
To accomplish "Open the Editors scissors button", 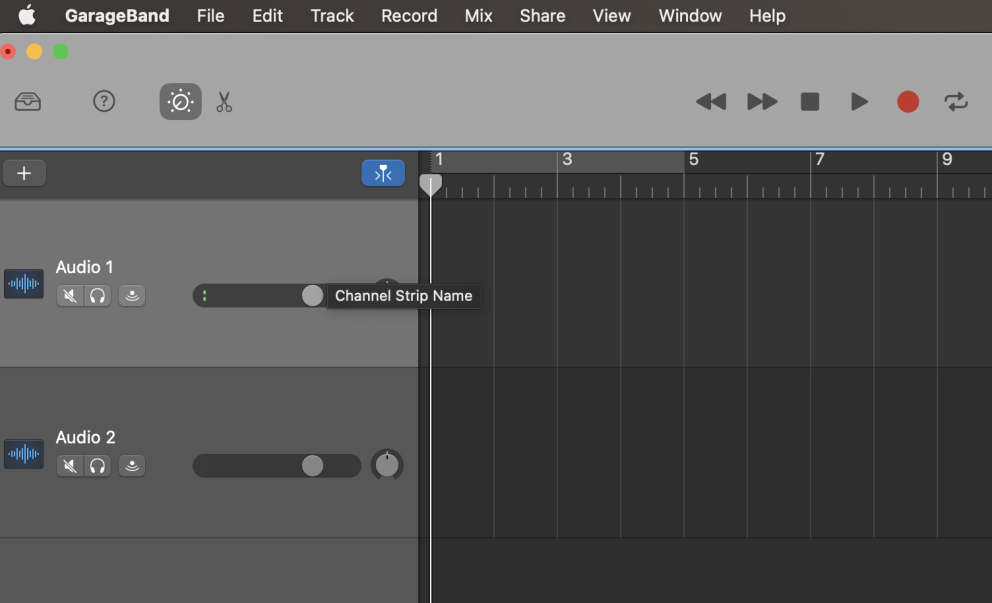I will point(224,101).
